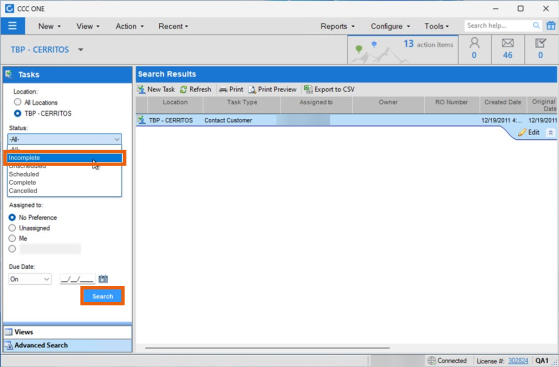This screenshot has width=559, height=367.
Task: Click the Edit pencil for task
Action: pos(529,132)
